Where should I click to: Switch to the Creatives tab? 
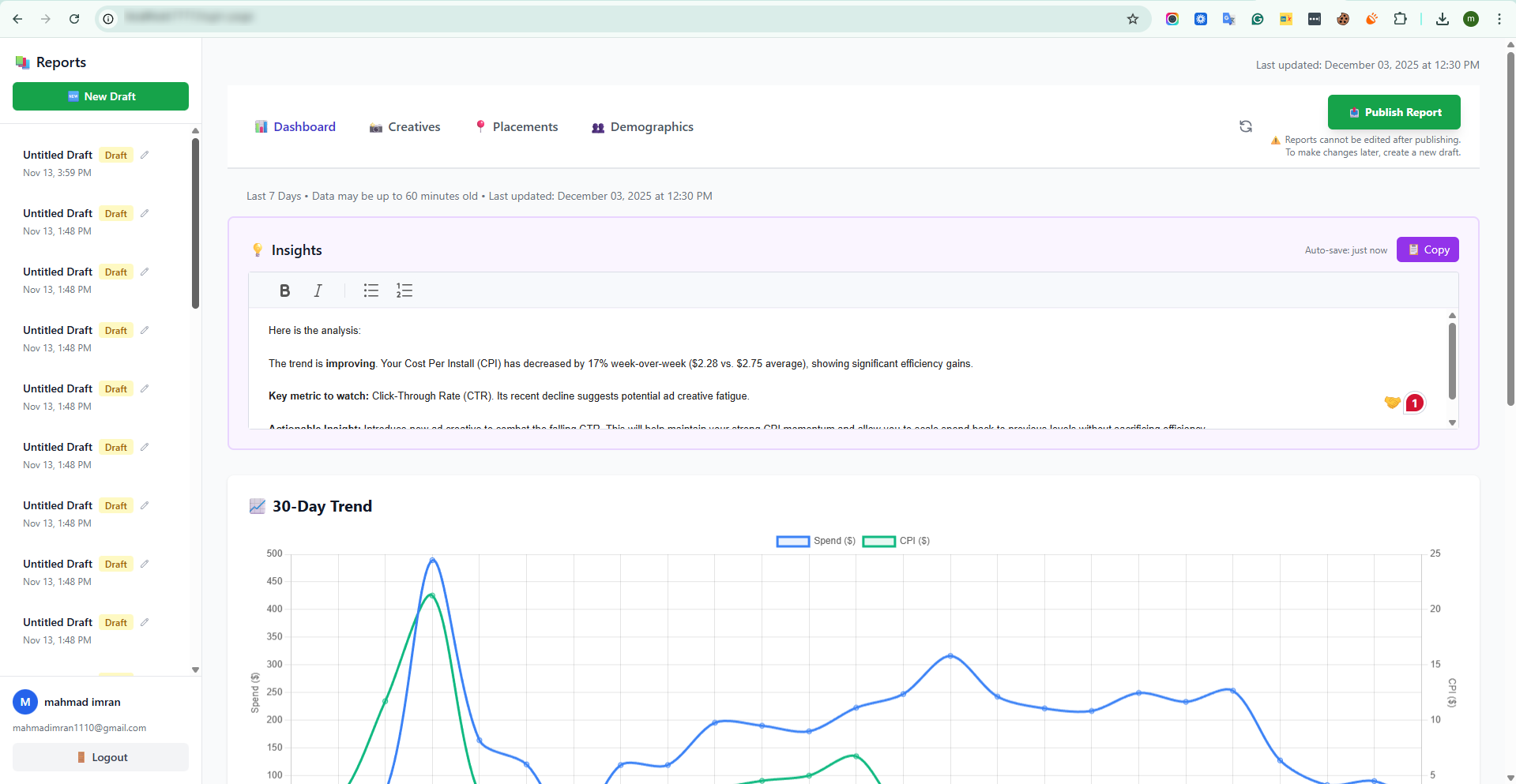404,127
